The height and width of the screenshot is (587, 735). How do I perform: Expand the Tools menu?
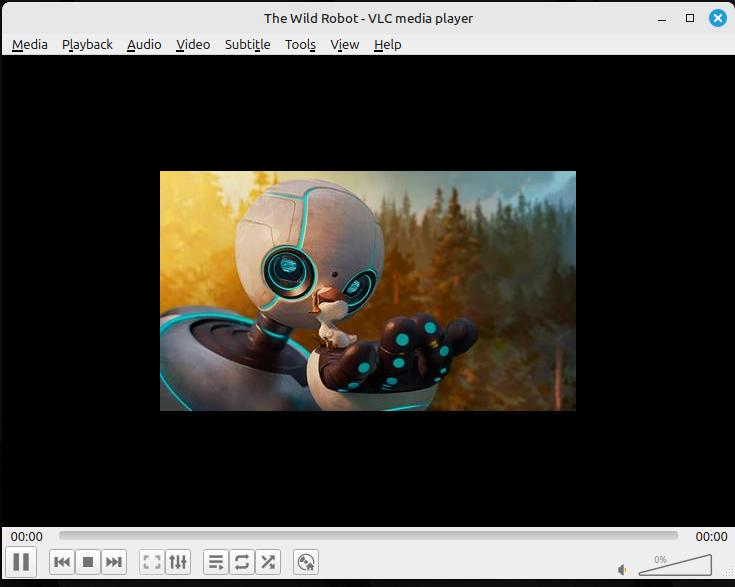[300, 44]
